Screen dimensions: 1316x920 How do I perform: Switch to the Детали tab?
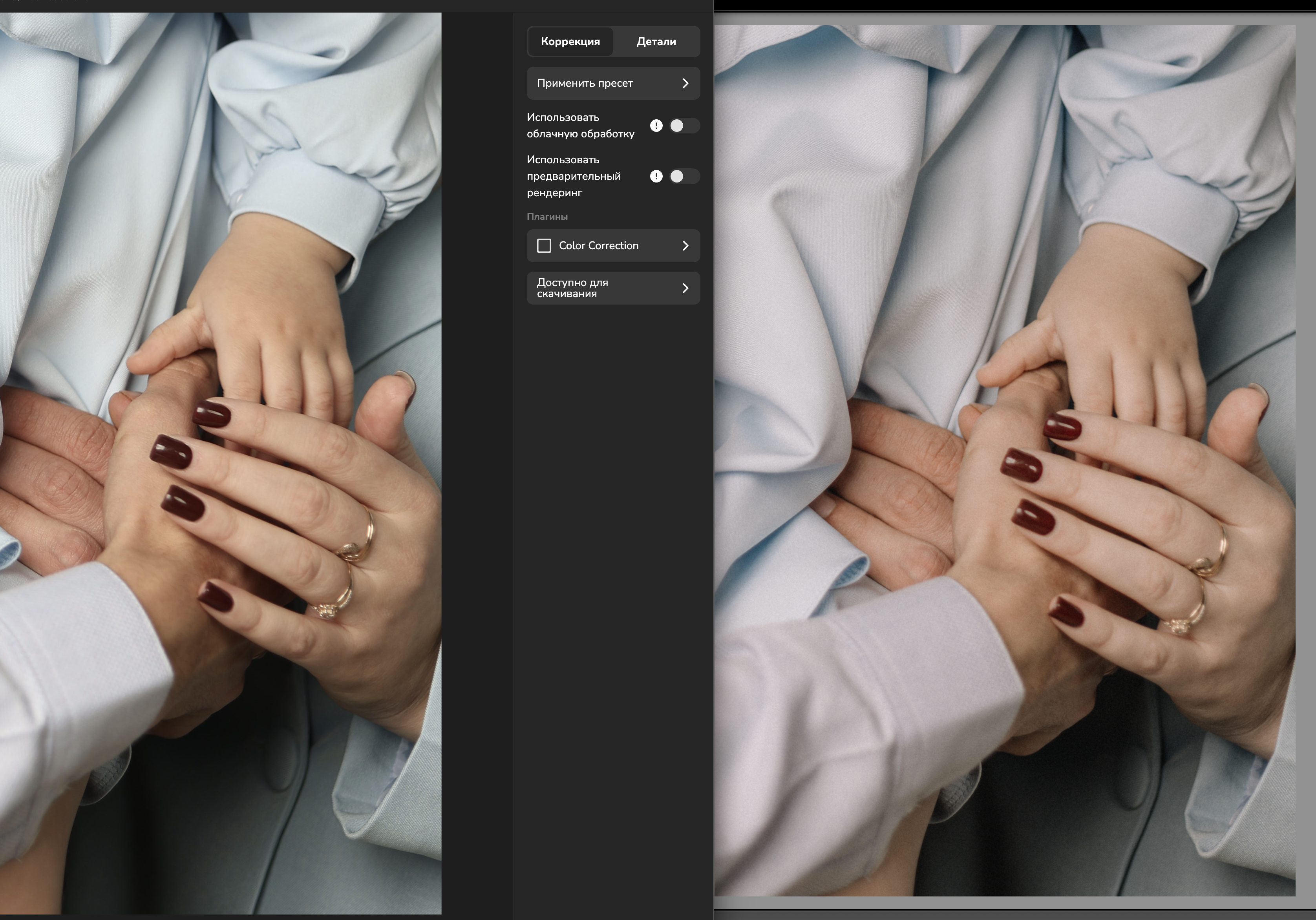[x=656, y=42]
